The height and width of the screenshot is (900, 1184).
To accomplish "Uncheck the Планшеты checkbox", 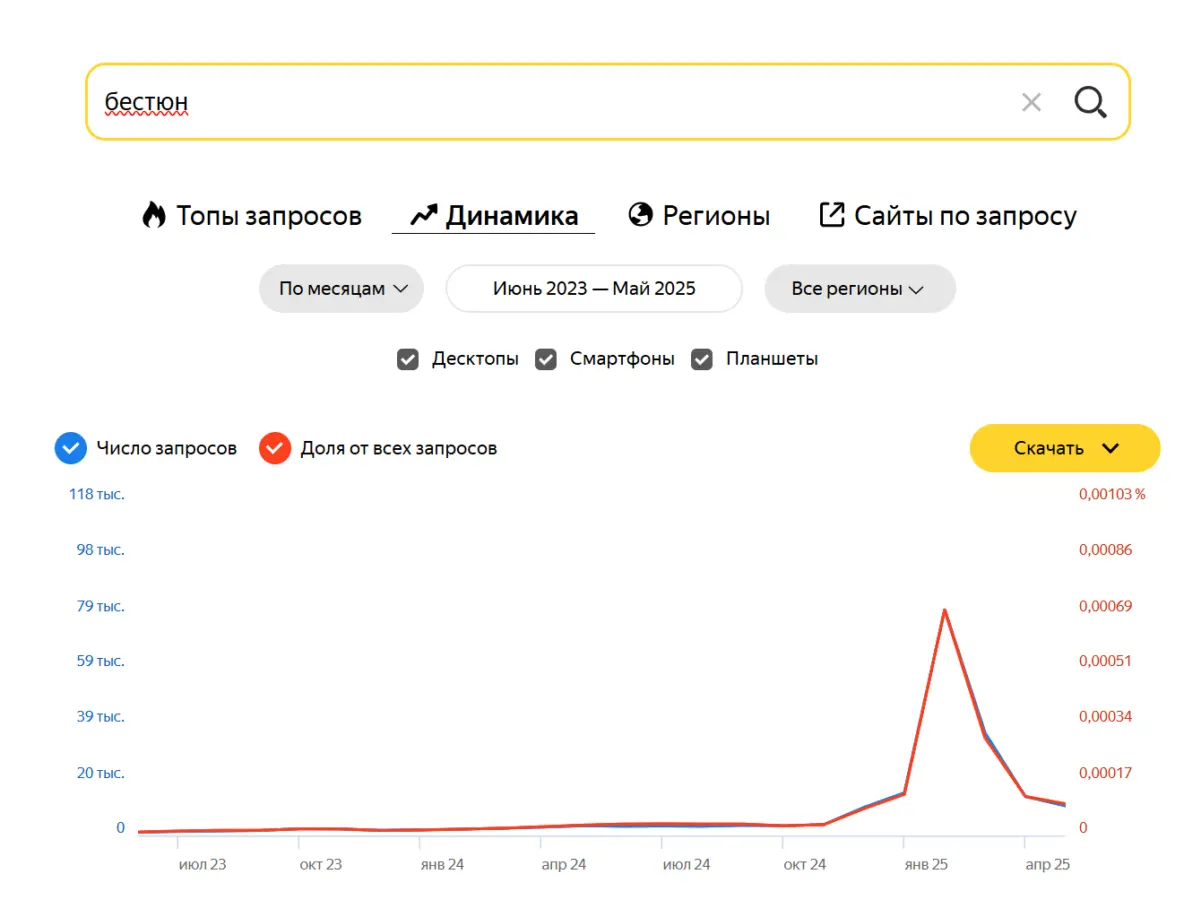I will pos(703,359).
